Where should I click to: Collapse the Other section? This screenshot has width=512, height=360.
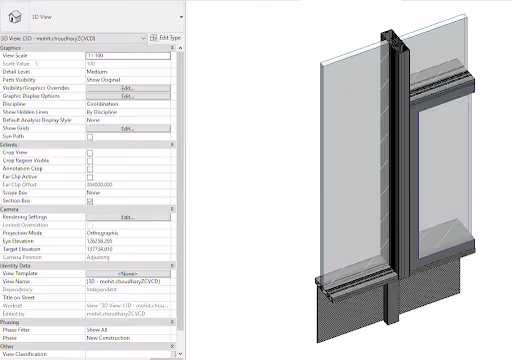[172, 346]
